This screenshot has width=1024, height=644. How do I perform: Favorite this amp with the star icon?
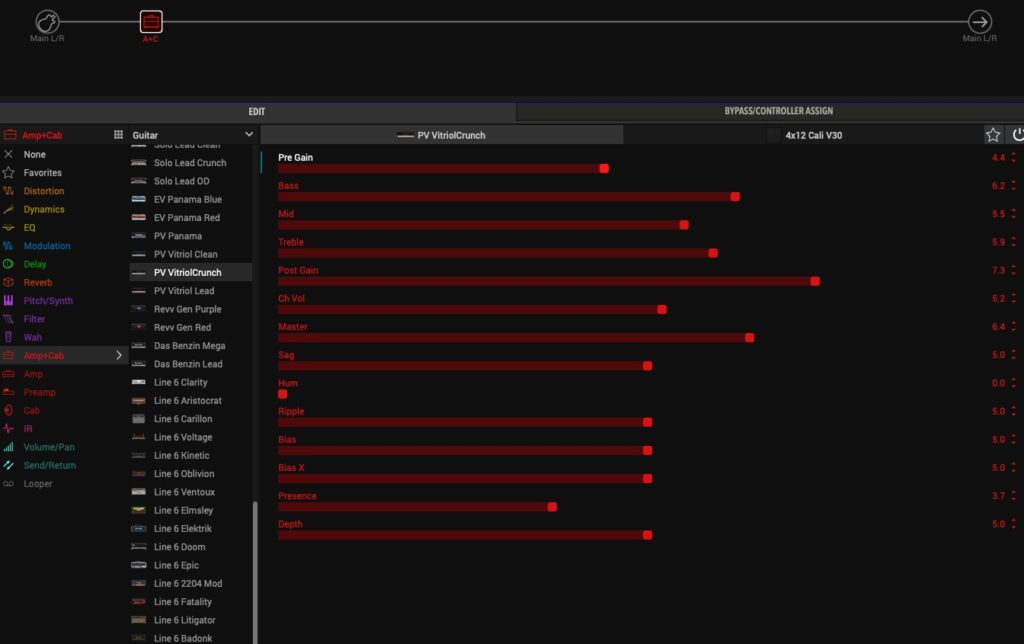(993, 135)
